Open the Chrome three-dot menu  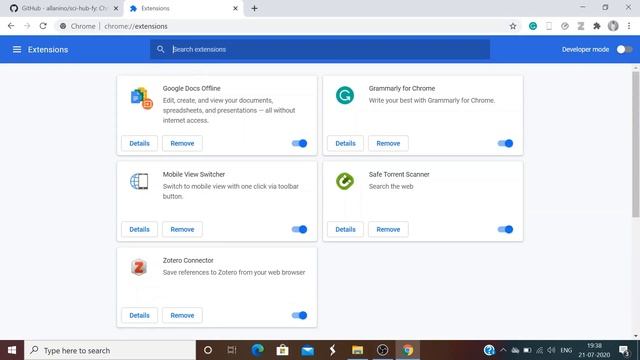tap(629, 26)
